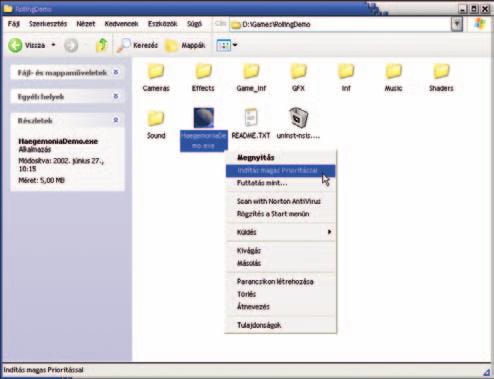494x379 pixels.
Task: Collapse Fájl- és mappaműveletek panel
Action: (116, 72)
